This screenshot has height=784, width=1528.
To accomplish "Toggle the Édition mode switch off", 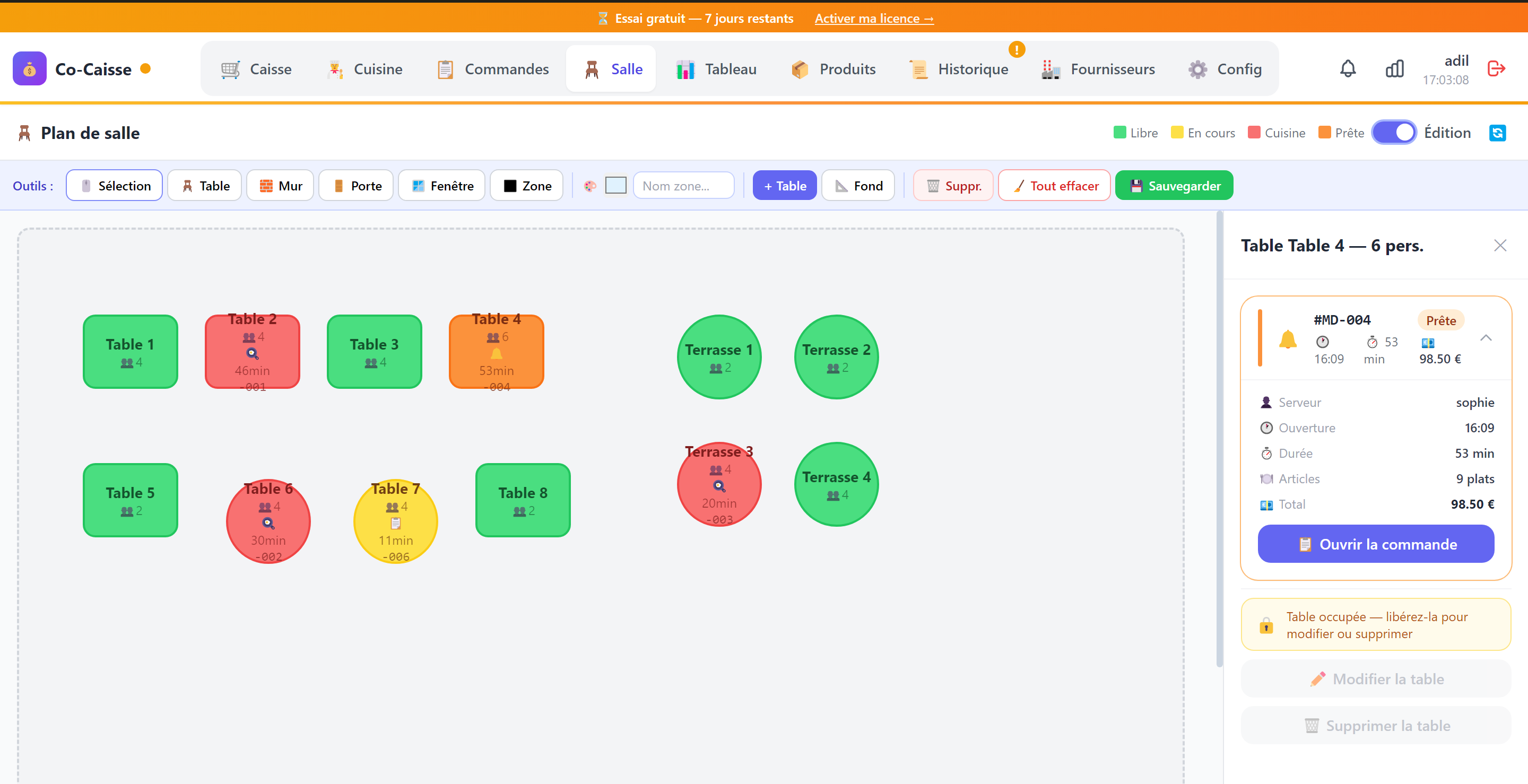I will point(1394,133).
